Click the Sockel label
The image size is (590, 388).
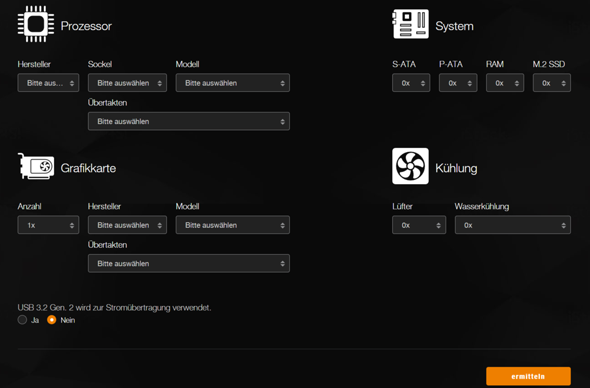coord(100,64)
